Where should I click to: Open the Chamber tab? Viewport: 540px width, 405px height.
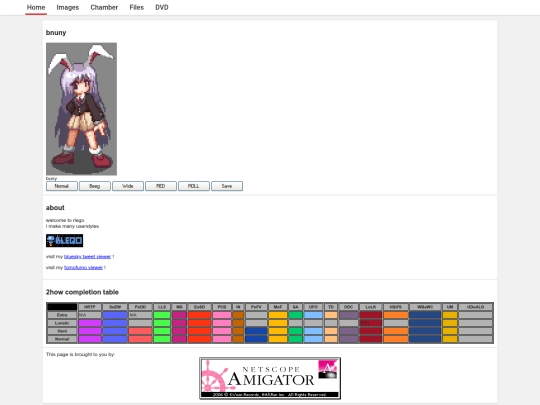pyautogui.click(x=104, y=7)
